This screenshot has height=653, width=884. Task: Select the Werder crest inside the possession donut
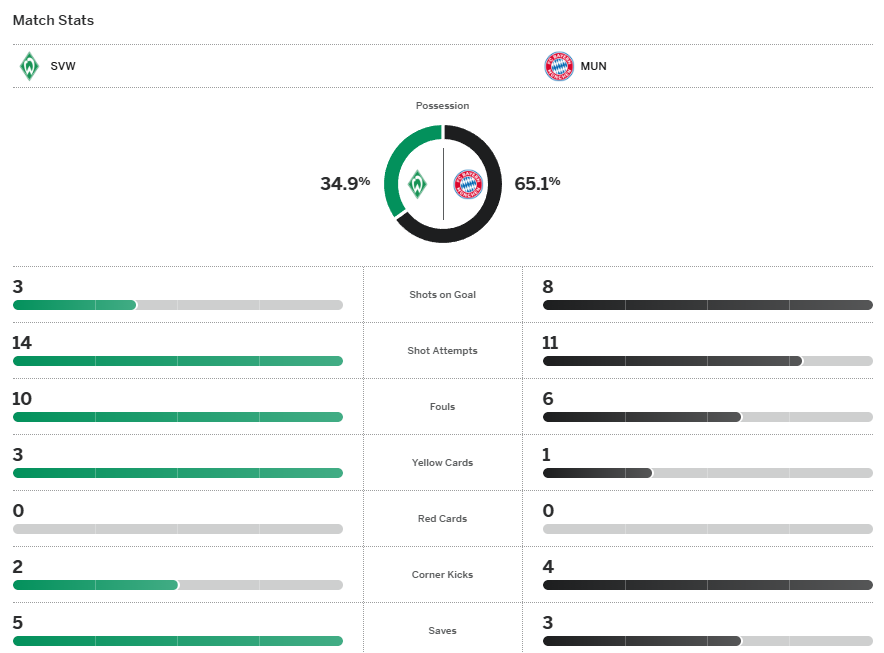click(x=417, y=184)
